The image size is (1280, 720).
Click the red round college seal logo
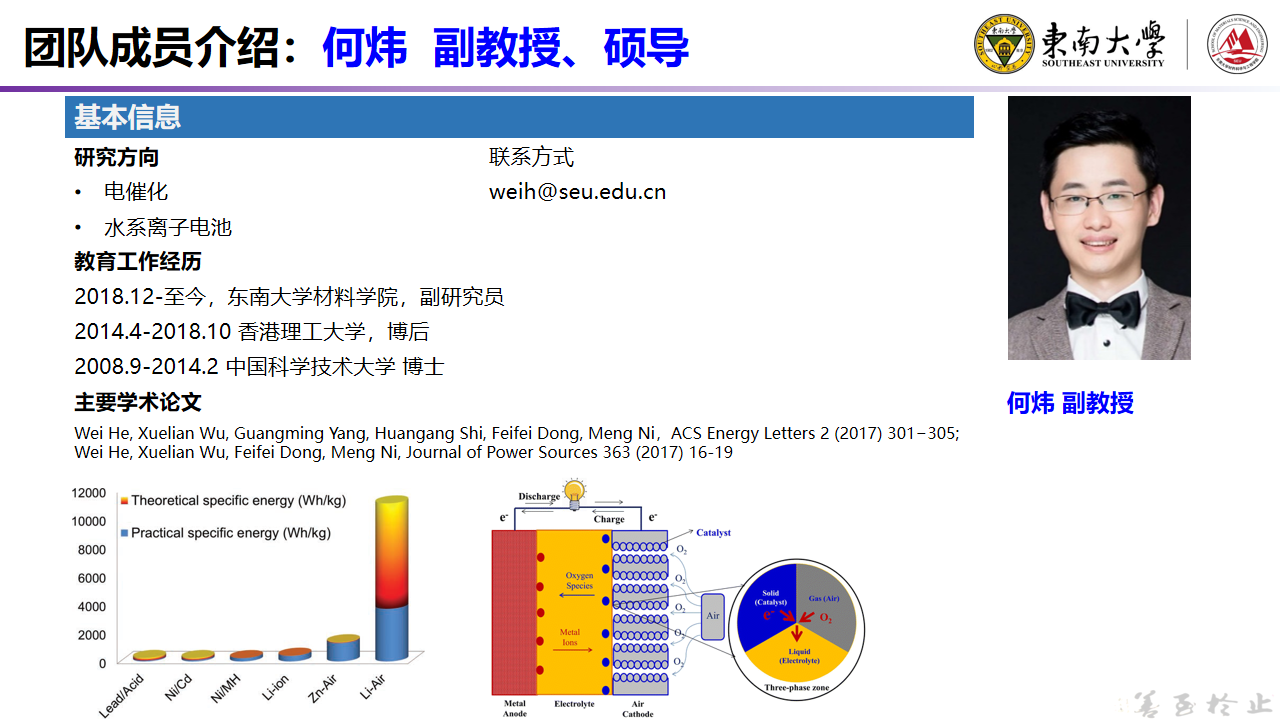coord(1237,44)
